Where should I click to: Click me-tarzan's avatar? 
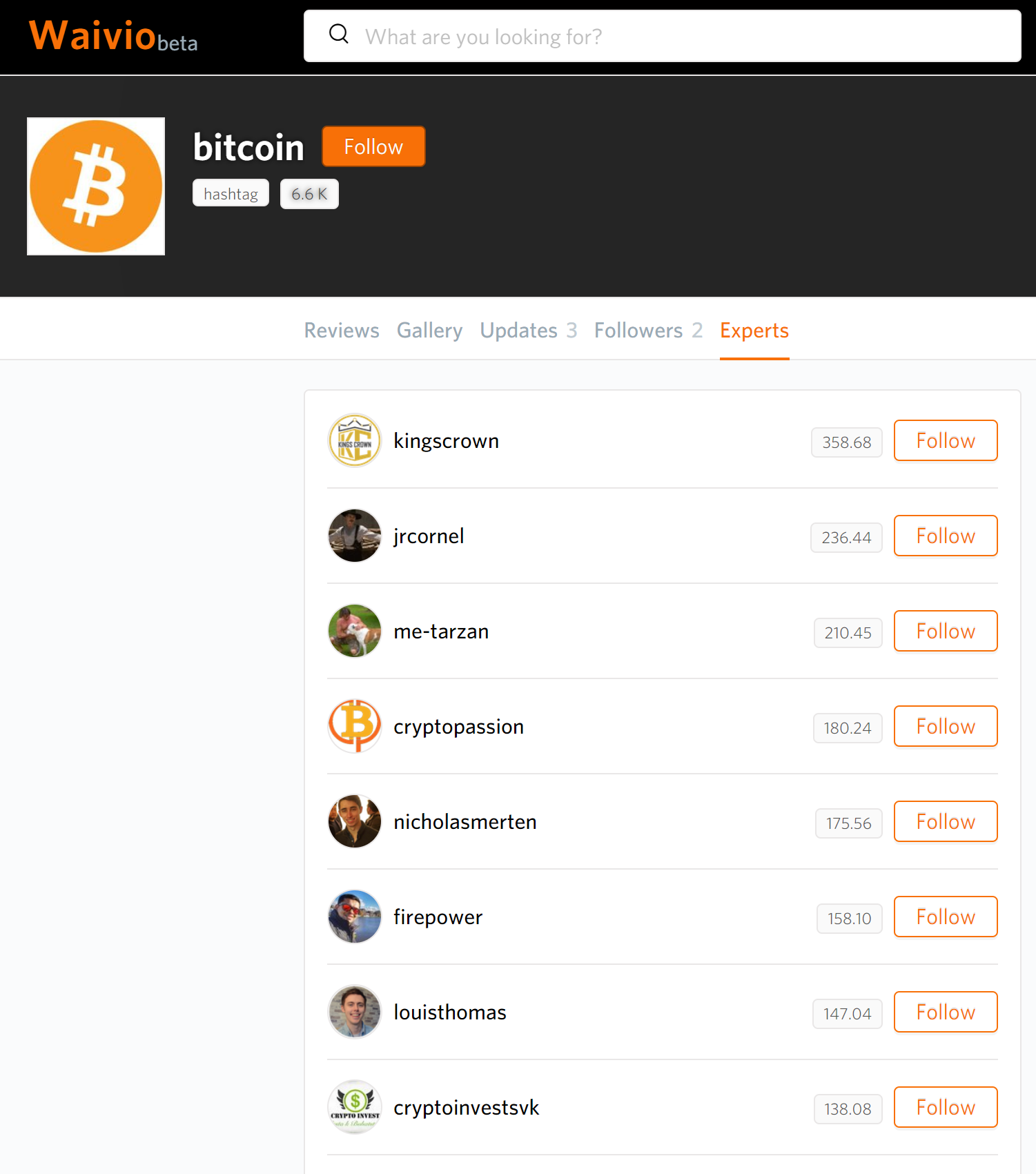point(355,631)
